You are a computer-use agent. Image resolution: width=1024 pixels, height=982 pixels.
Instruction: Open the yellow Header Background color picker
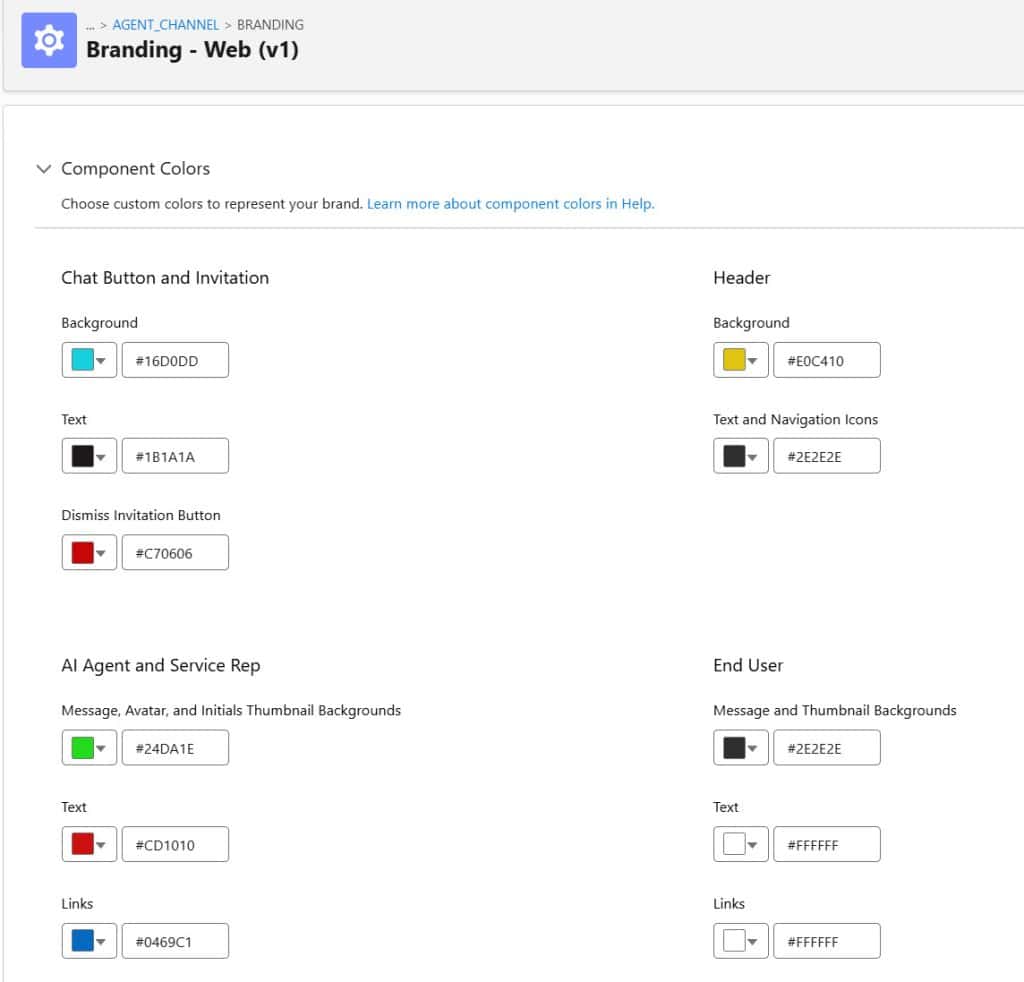click(741, 360)
